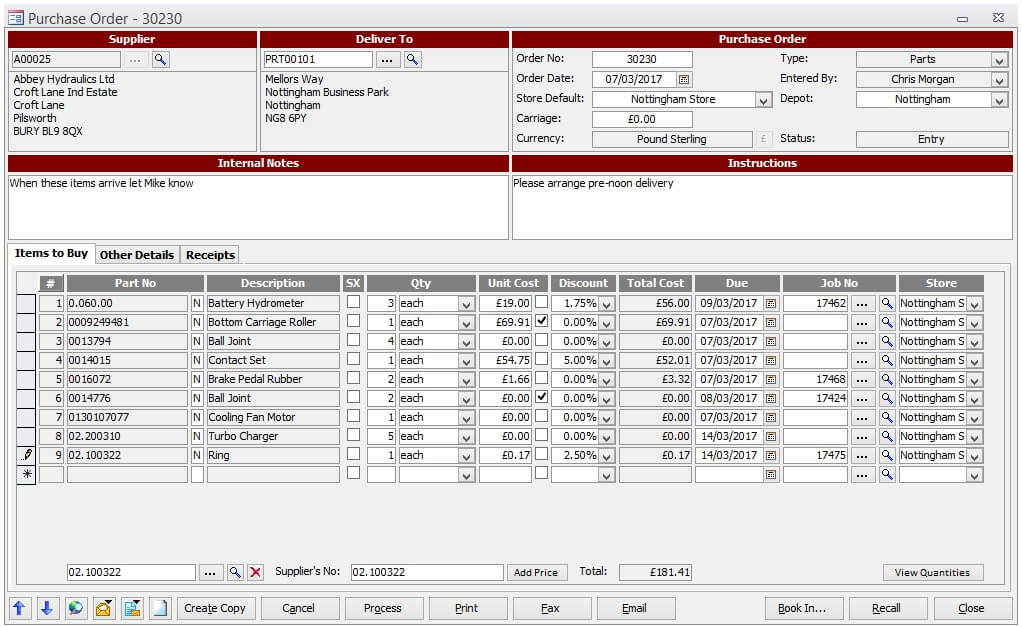Click the blank page icon on the toolbar

coord(160,608)
